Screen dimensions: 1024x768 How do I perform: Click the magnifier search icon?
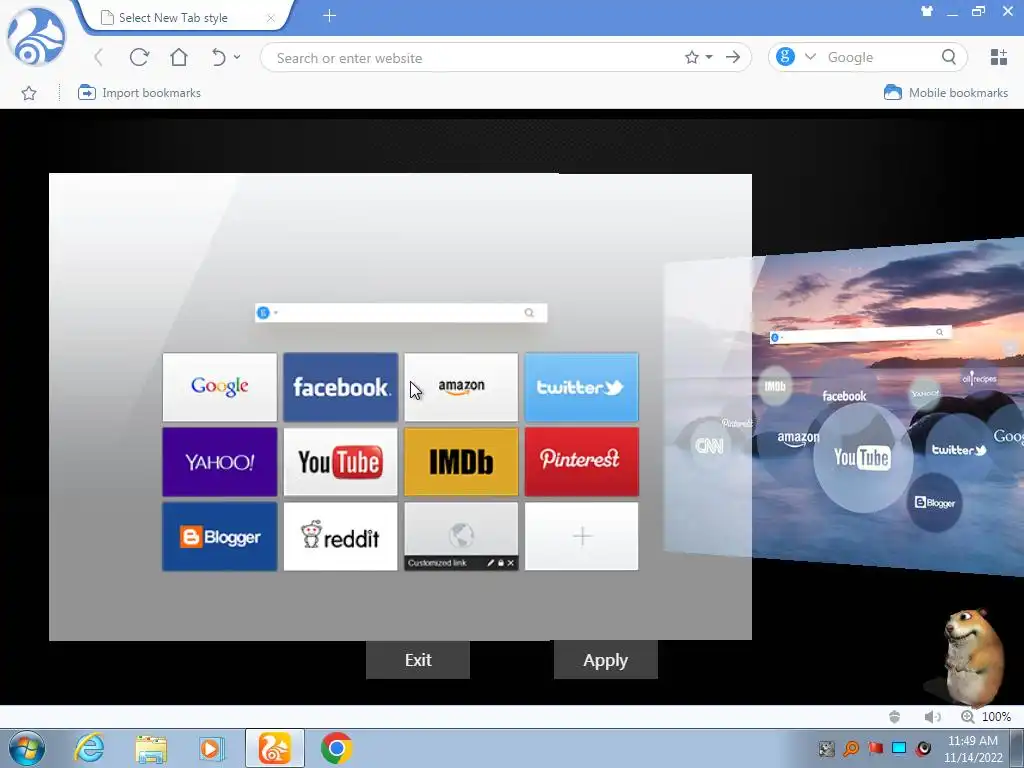pos(949,57)
